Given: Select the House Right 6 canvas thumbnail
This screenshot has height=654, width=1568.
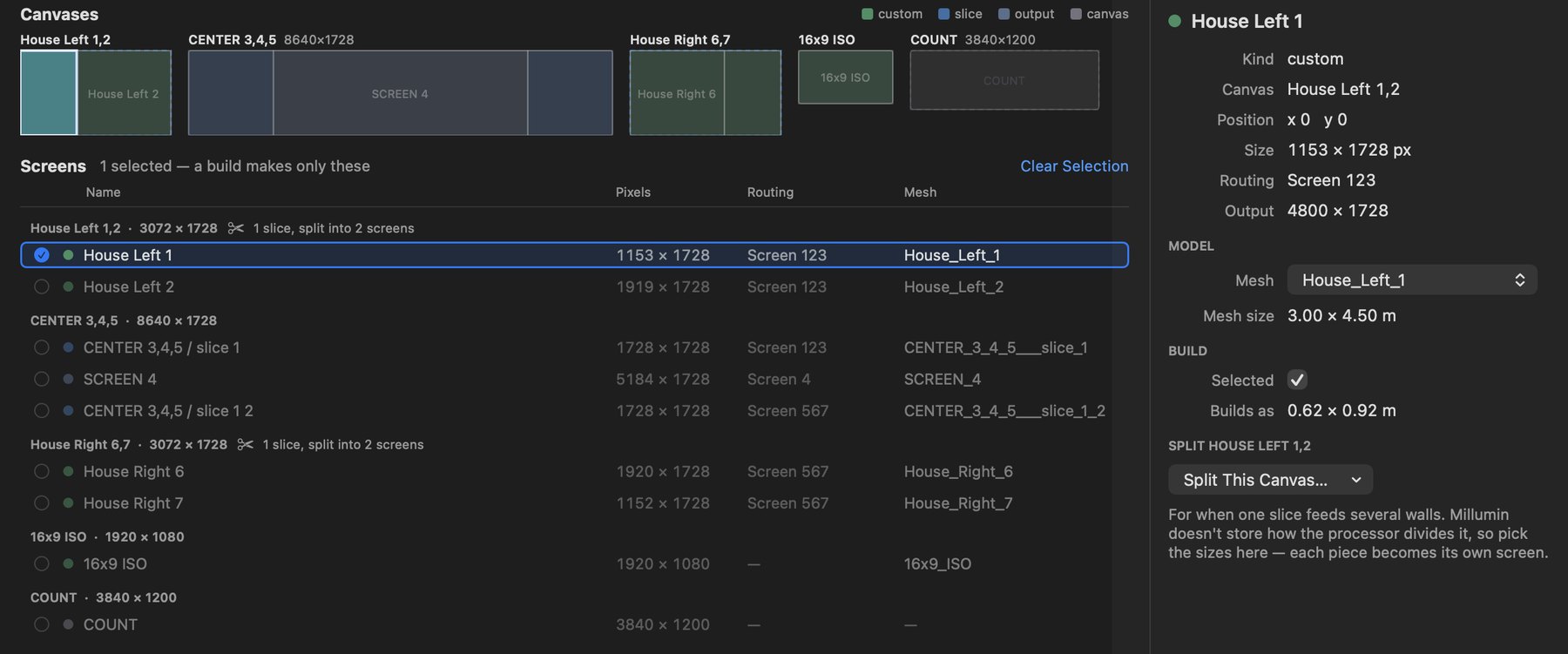Looking at the screenshot, I should [x=677, y=92].
